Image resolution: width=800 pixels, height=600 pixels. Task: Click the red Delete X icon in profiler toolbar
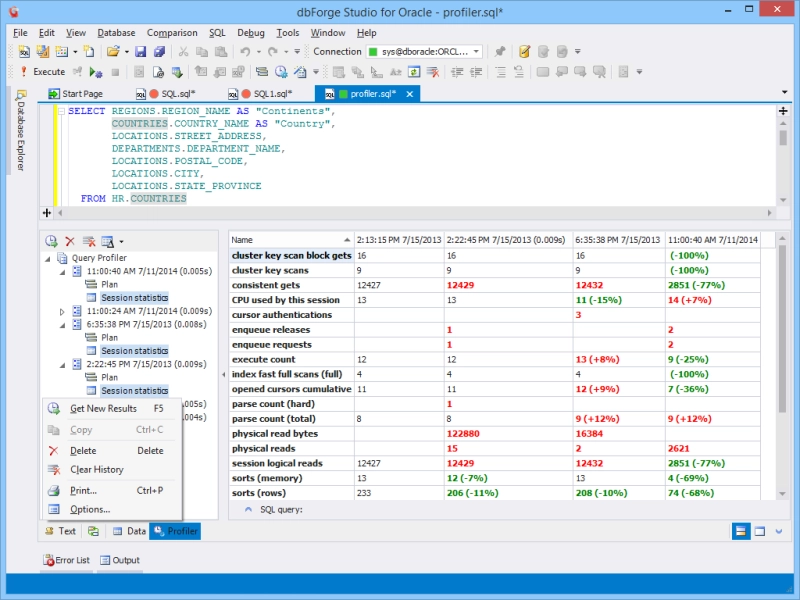(70, 241)
